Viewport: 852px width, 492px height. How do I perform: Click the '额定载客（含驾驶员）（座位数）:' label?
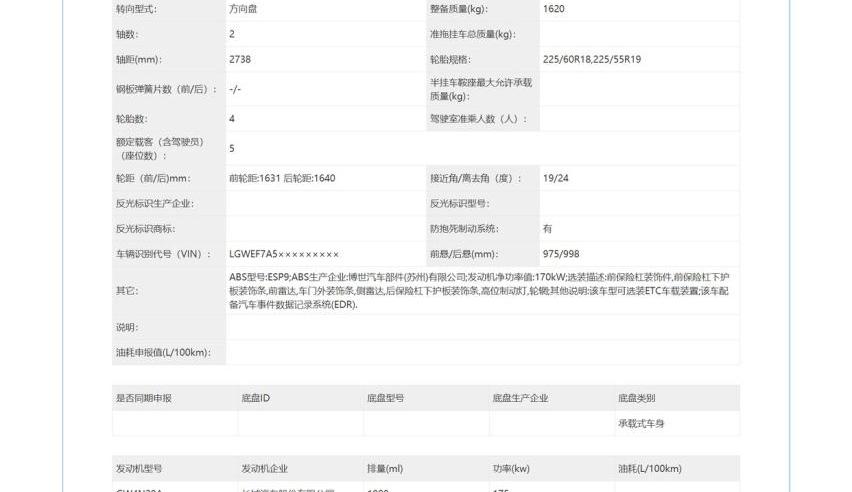point(160,148)
